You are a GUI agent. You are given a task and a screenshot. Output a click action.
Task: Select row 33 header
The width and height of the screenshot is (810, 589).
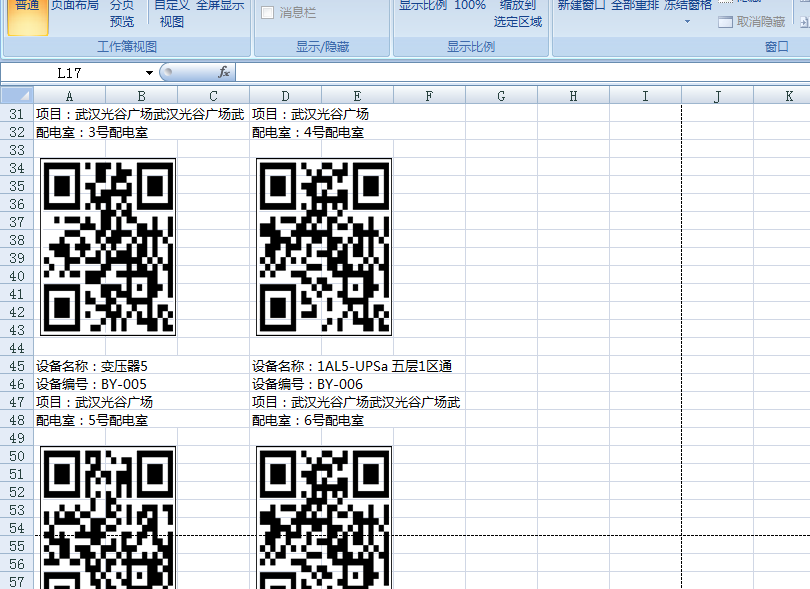coord(17,150)
